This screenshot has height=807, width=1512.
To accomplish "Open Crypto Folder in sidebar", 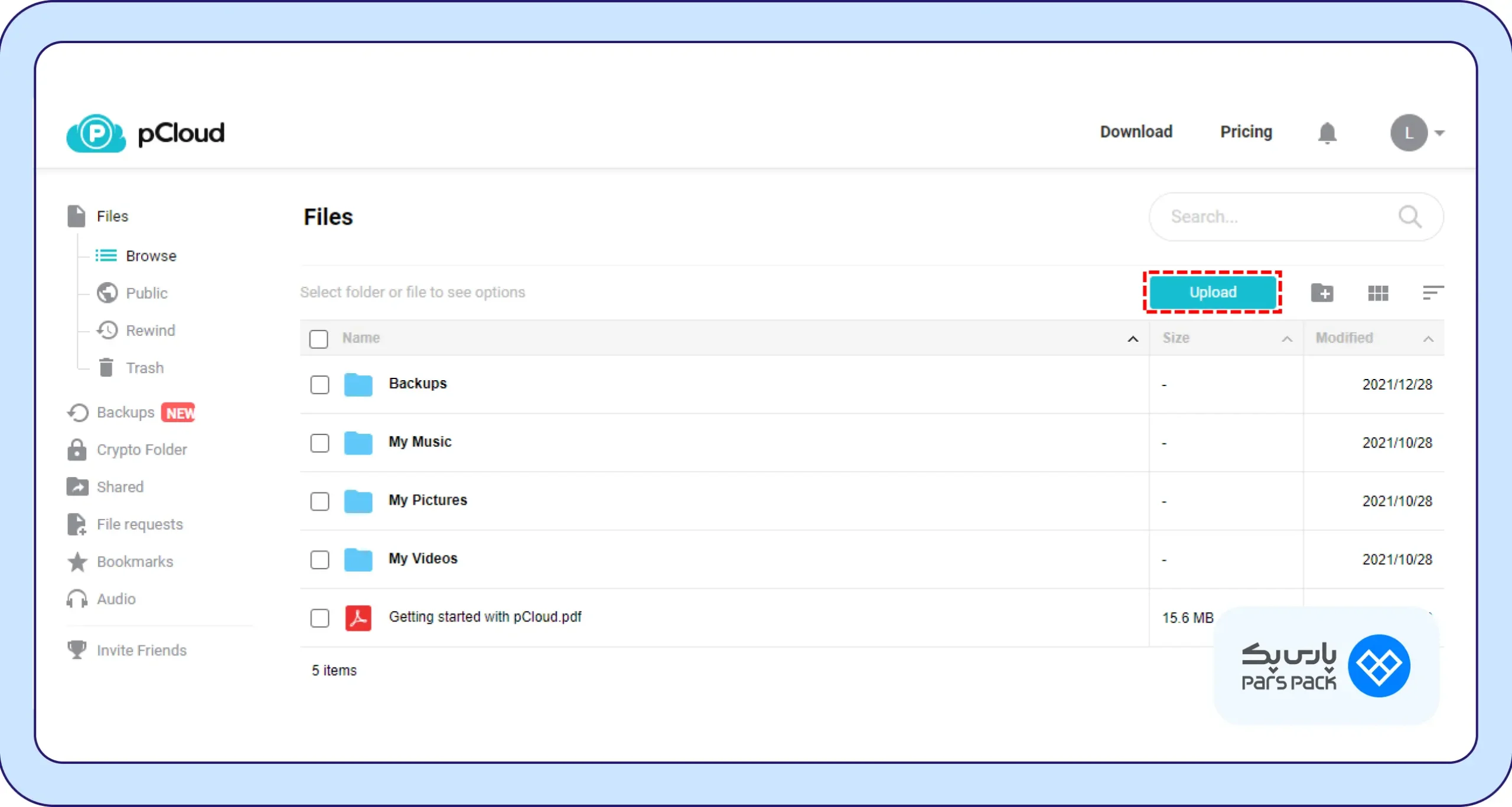I will (142, 450).
